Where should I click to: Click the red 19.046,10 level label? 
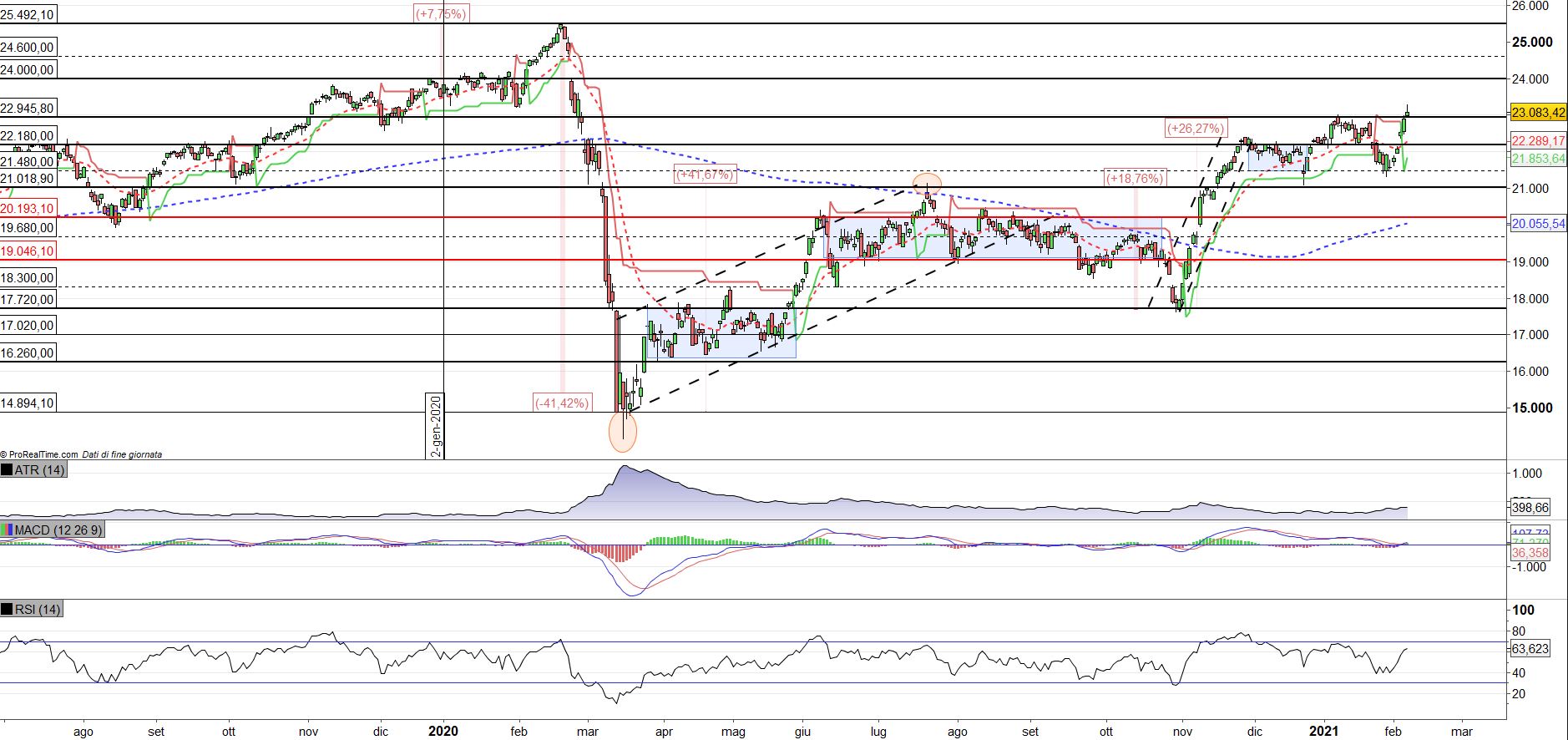point(28,251)
